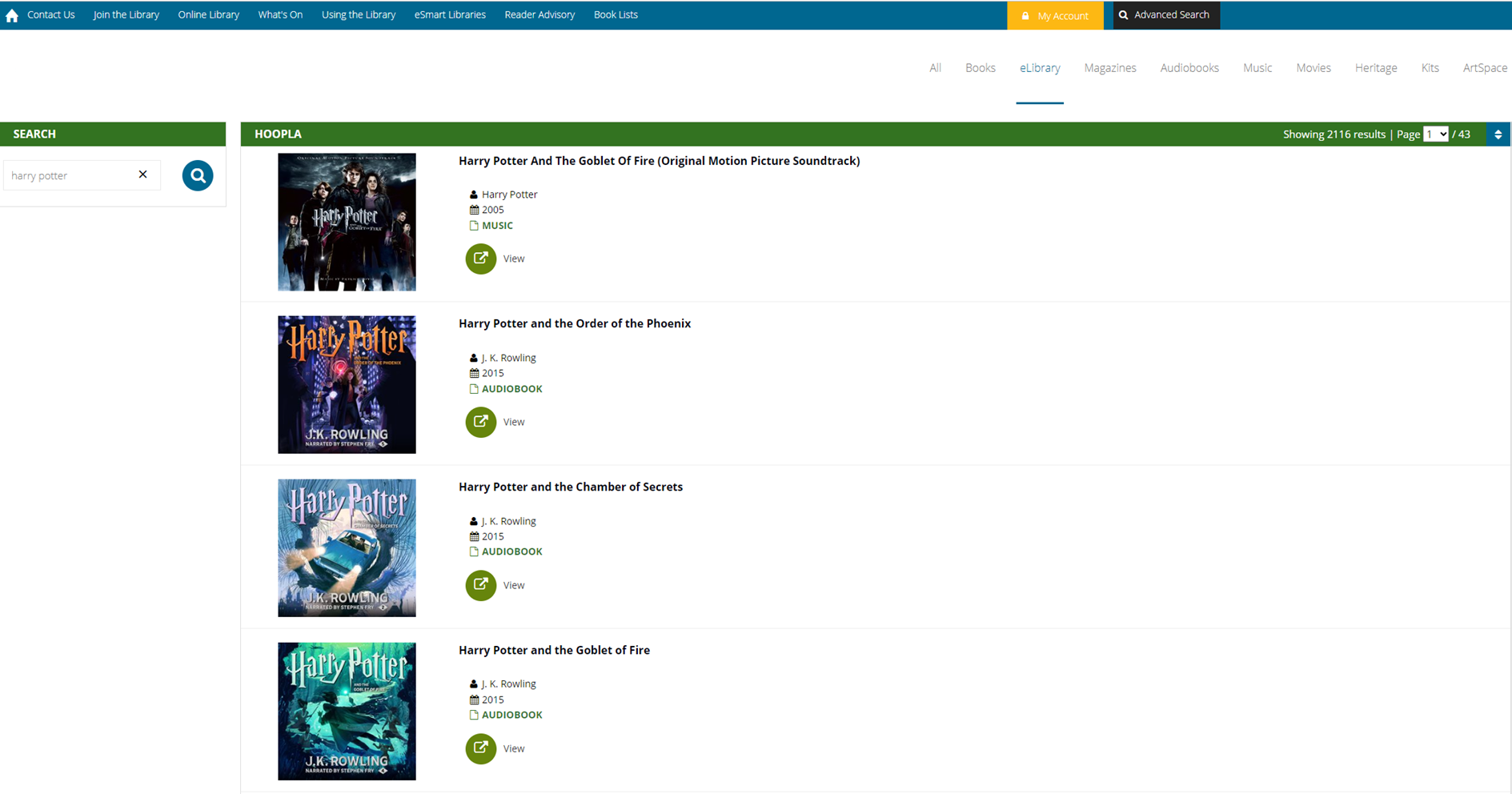Open Advanced Search
Image resolution: width=1512 pixels, height=794 pixels.
[1166, 15]
